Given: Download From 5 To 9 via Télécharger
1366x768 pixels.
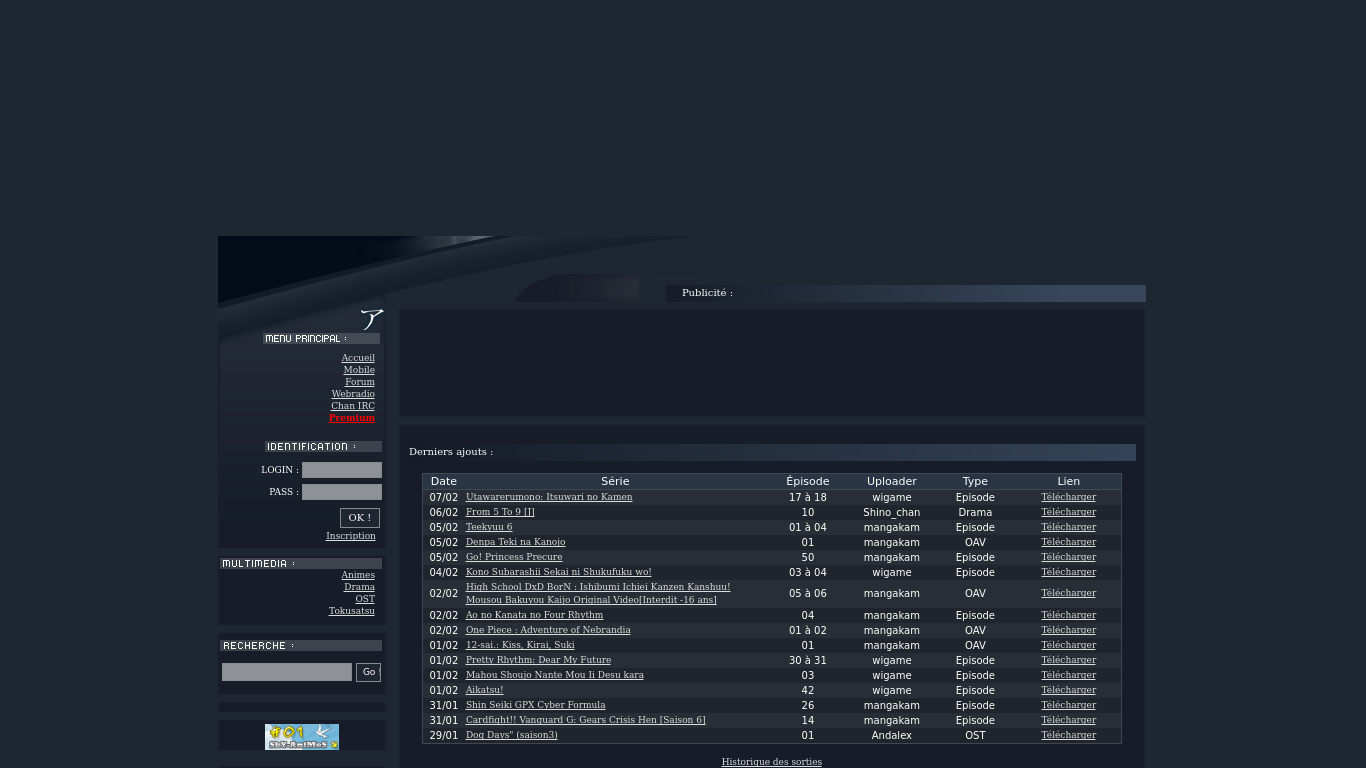Looking at the screenshot, I should pos(1068,512).
